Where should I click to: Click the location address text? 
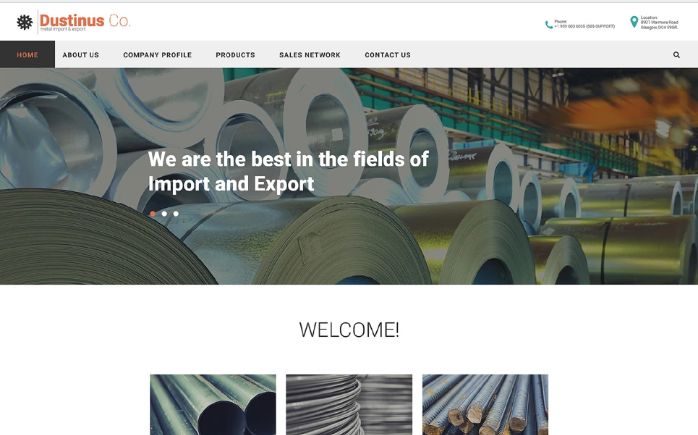pos(659,24)
